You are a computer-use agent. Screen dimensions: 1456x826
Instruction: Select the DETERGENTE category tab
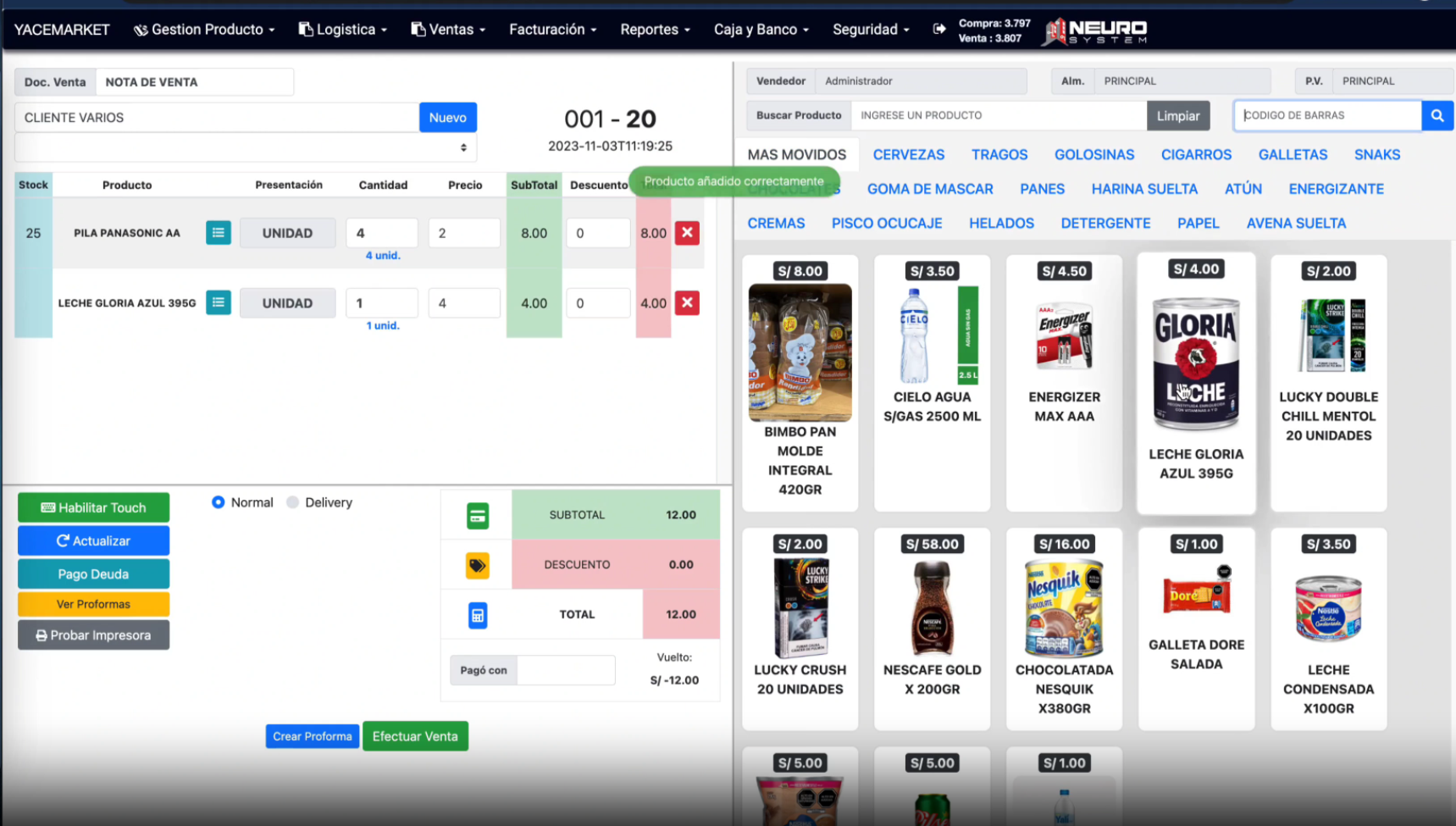point(1105,223)
